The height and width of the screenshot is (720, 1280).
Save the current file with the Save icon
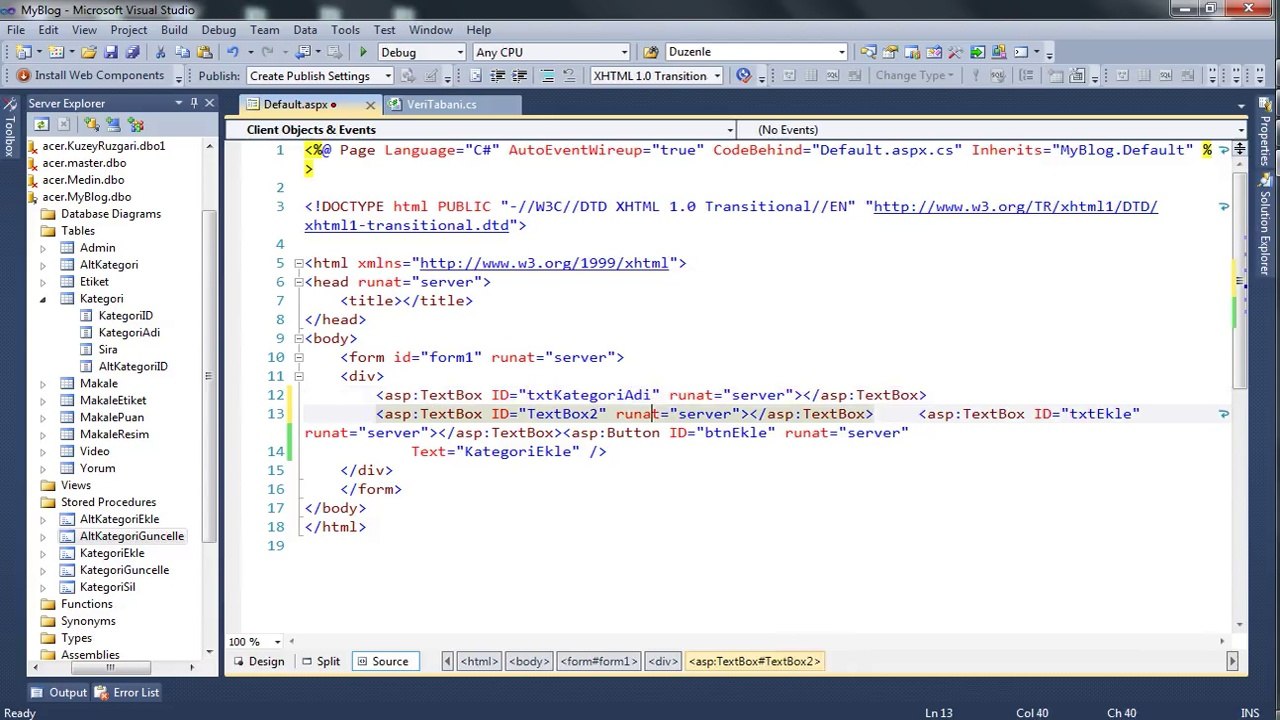(111, 52)
